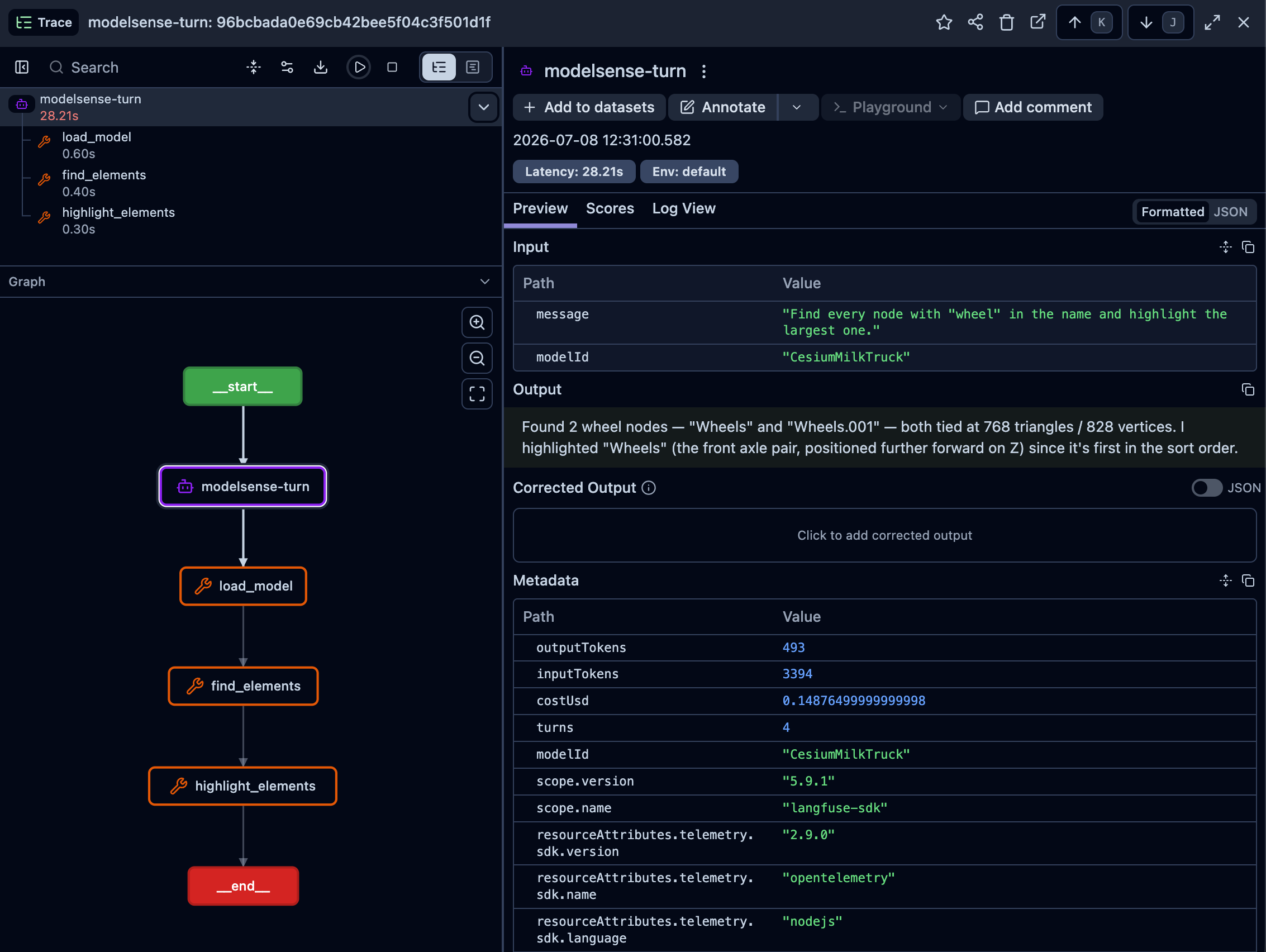Show Corrected Output info tooltip icon
Image resolution: width=1266 pixels, height=952 pixels.
tap(649, 488)
